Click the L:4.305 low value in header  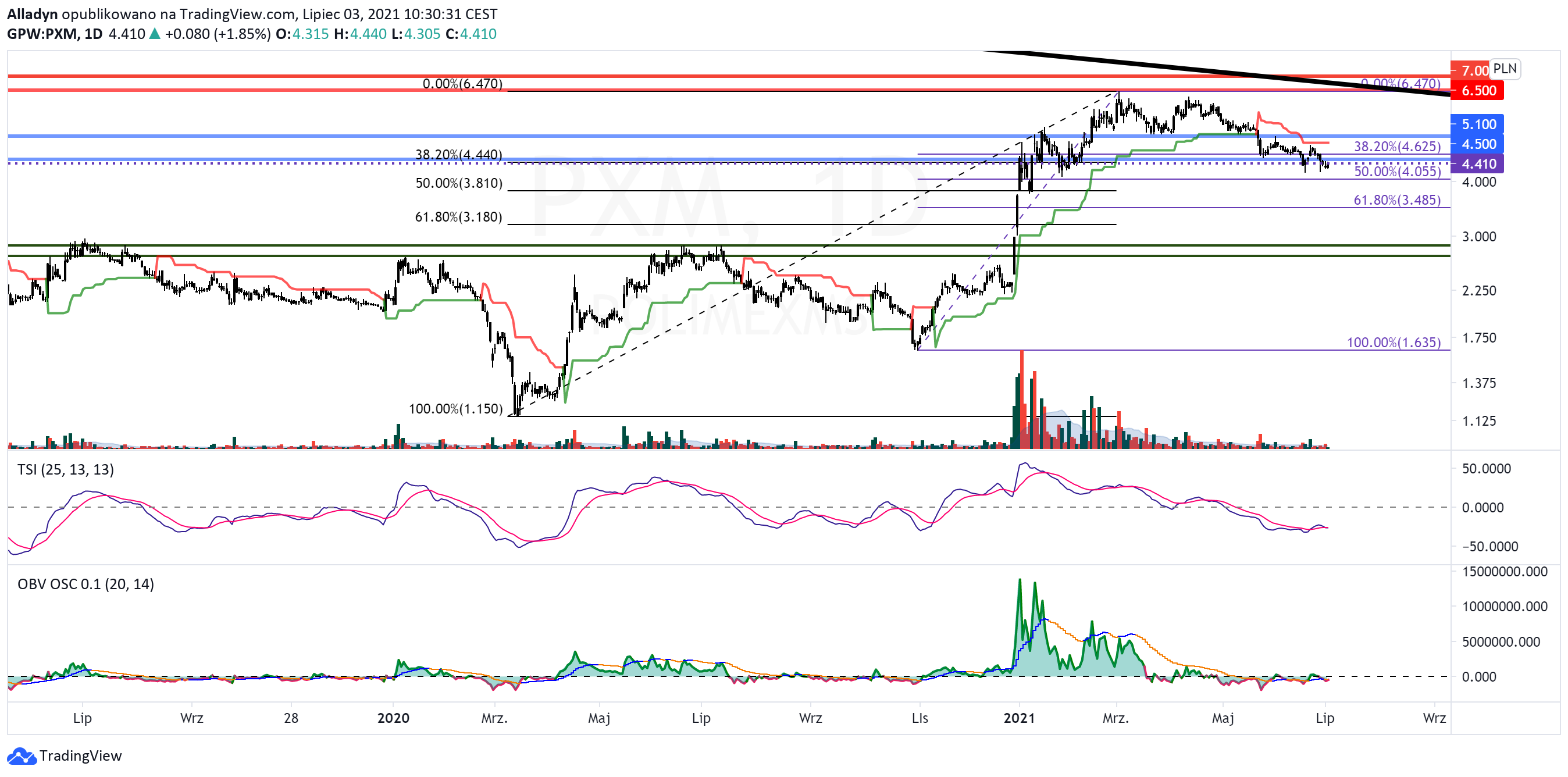click(416, 34)
